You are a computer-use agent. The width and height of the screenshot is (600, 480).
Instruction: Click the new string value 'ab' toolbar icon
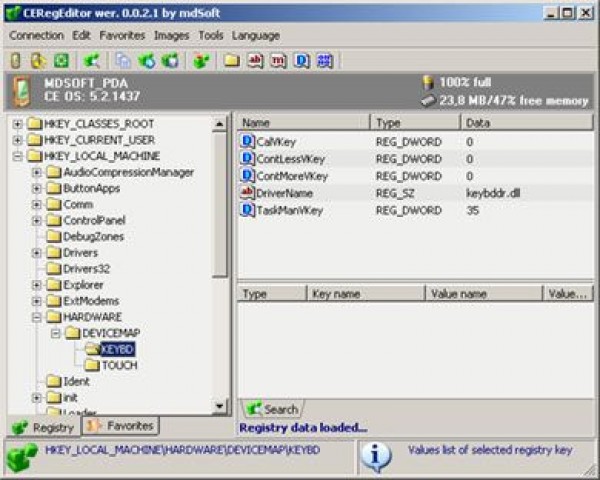tap(255, 61)
